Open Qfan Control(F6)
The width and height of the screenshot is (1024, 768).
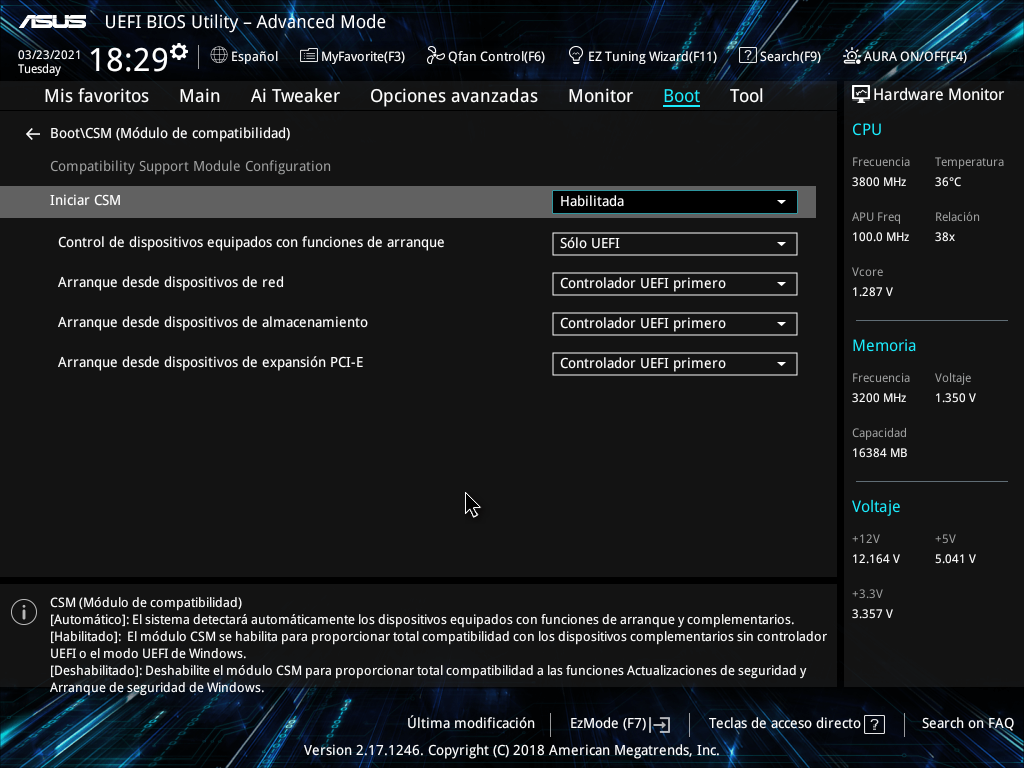486,56
